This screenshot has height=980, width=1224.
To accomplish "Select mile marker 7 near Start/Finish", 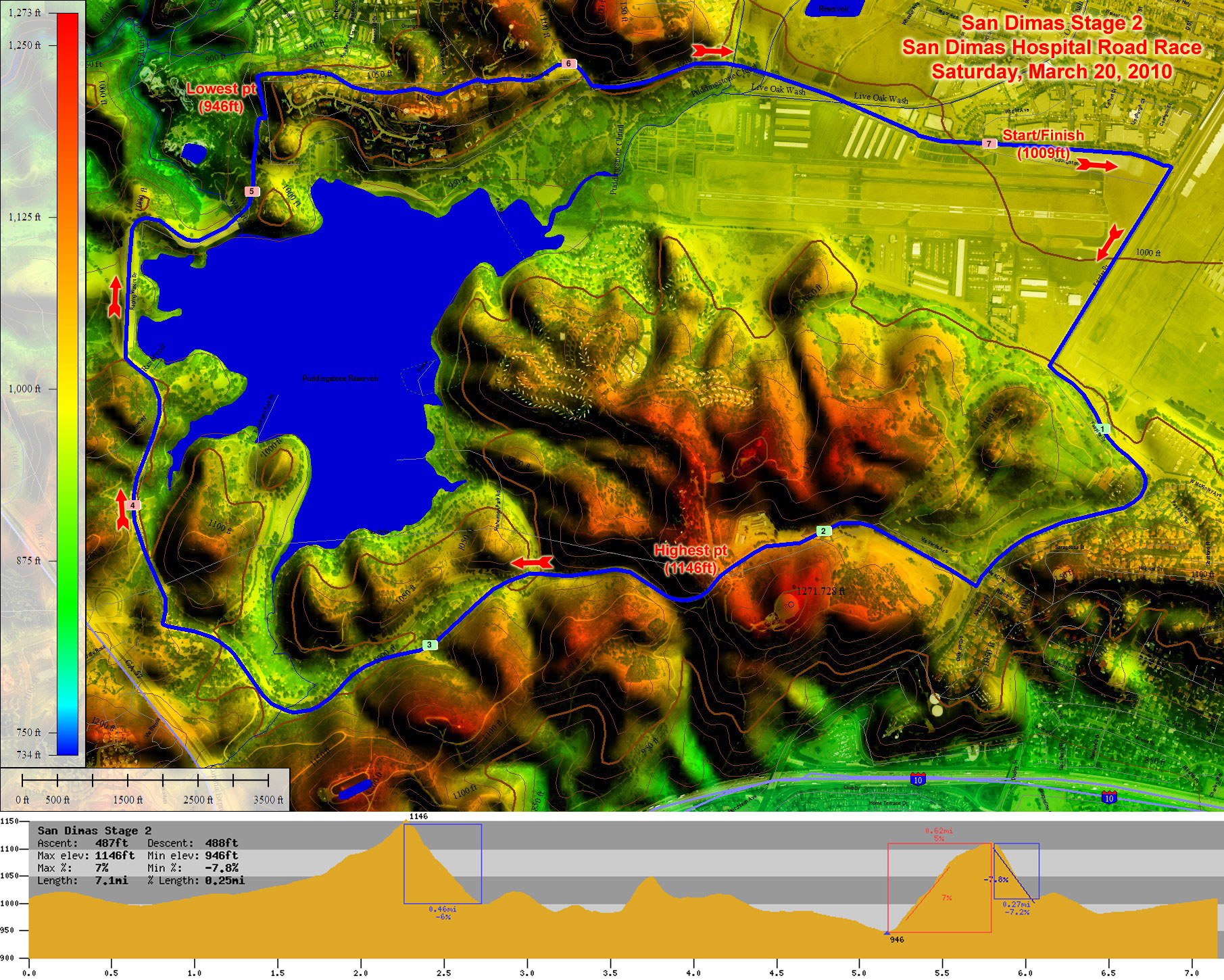I will click(989, 143).
